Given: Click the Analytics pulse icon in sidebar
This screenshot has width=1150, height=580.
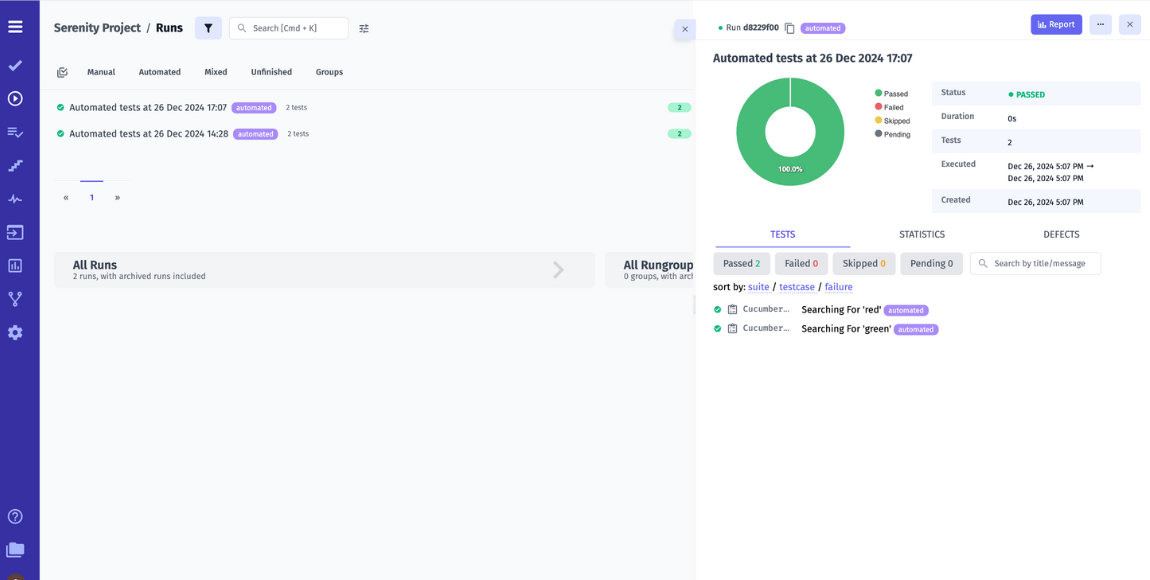Looking at the screenshot, I should [14, 198].
